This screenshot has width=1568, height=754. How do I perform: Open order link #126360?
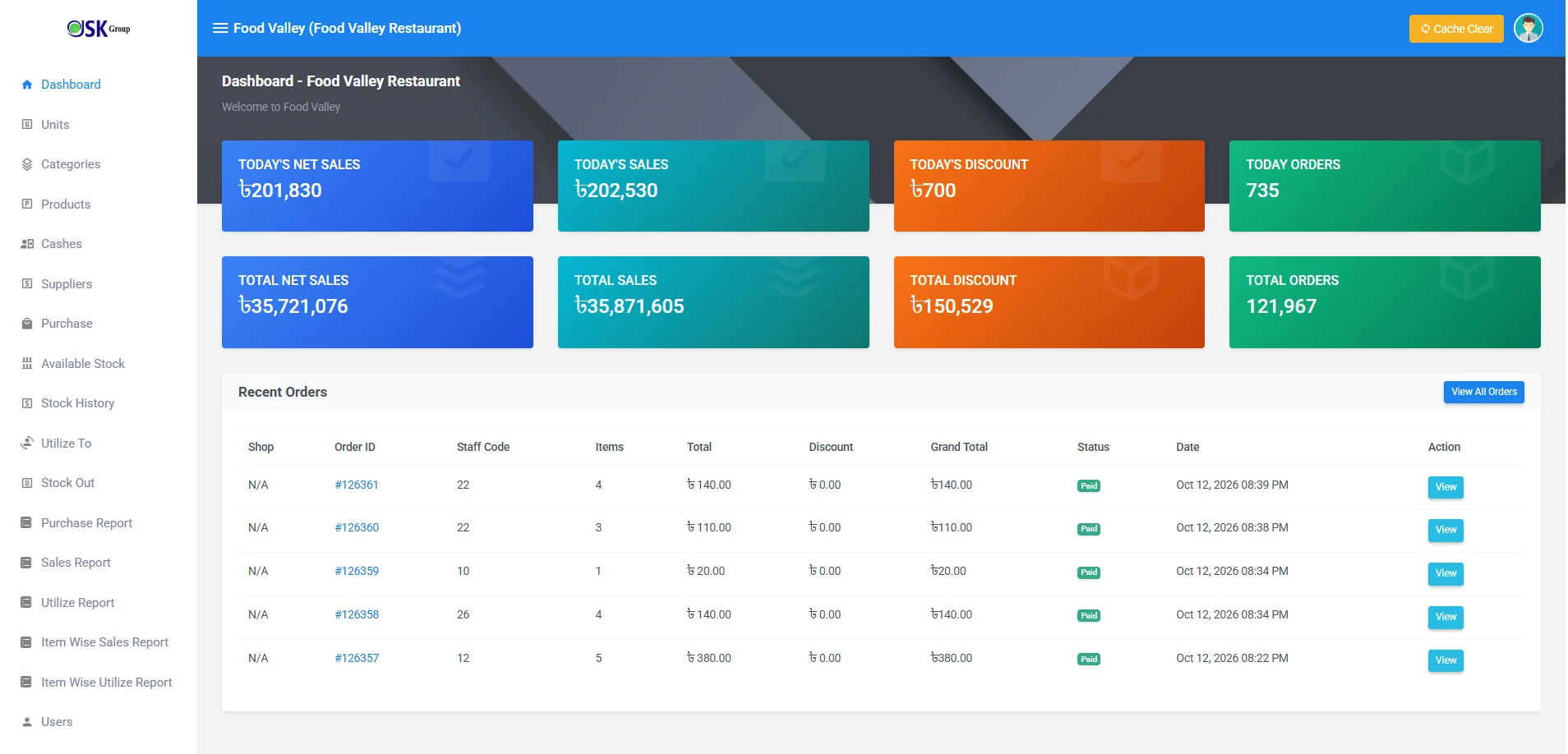357,527
